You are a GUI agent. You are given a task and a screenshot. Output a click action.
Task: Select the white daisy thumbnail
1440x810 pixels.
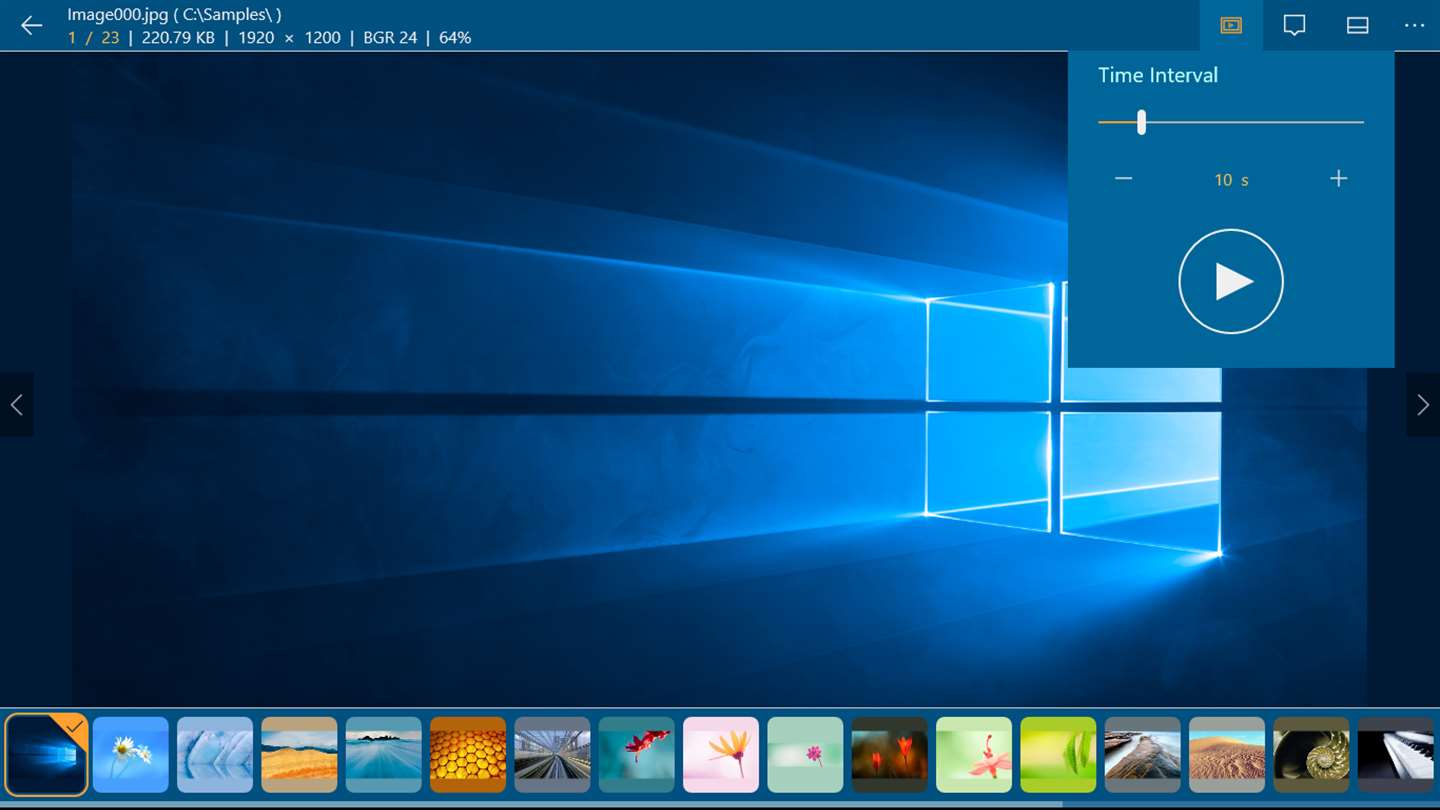coord(131,754)
